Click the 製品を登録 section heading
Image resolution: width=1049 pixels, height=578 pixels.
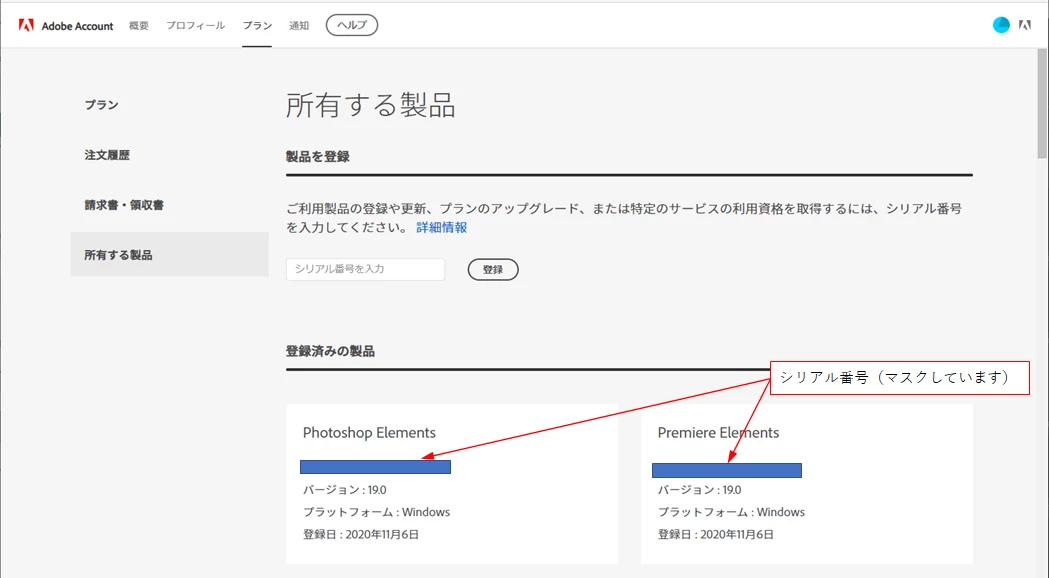tap(318, 157)
